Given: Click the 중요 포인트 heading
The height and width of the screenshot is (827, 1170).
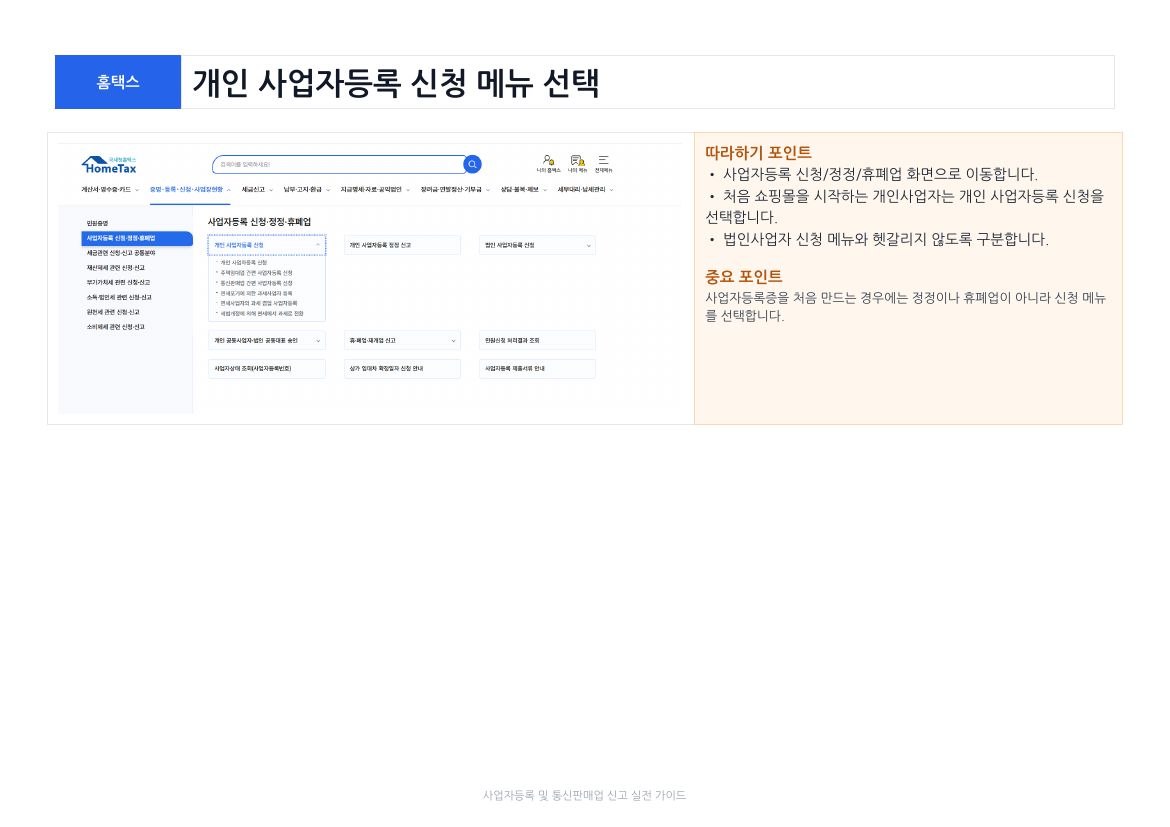Looking at the screenshot, I should point(743,277).
